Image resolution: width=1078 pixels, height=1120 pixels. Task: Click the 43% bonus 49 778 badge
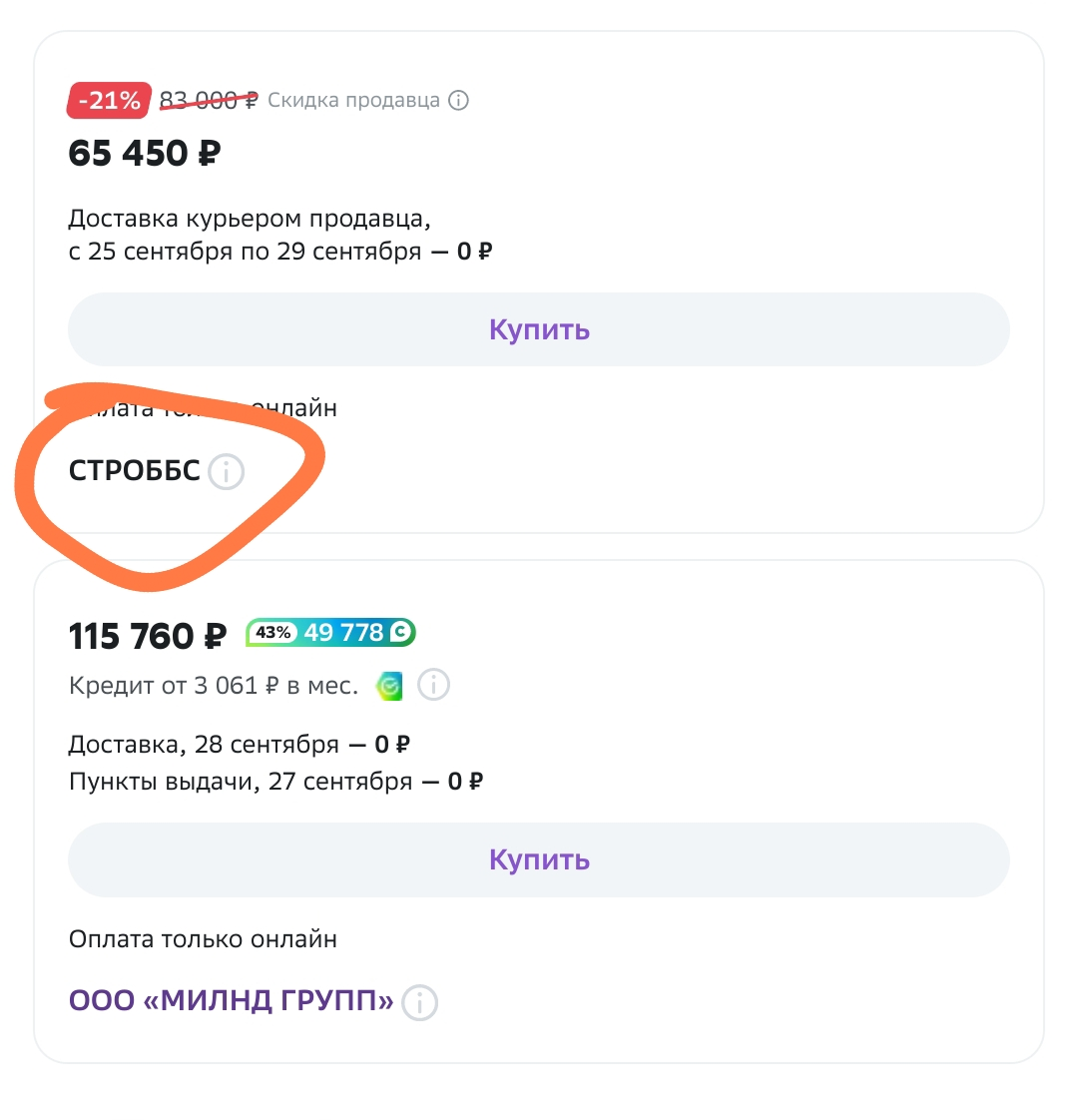coord(330,633)
